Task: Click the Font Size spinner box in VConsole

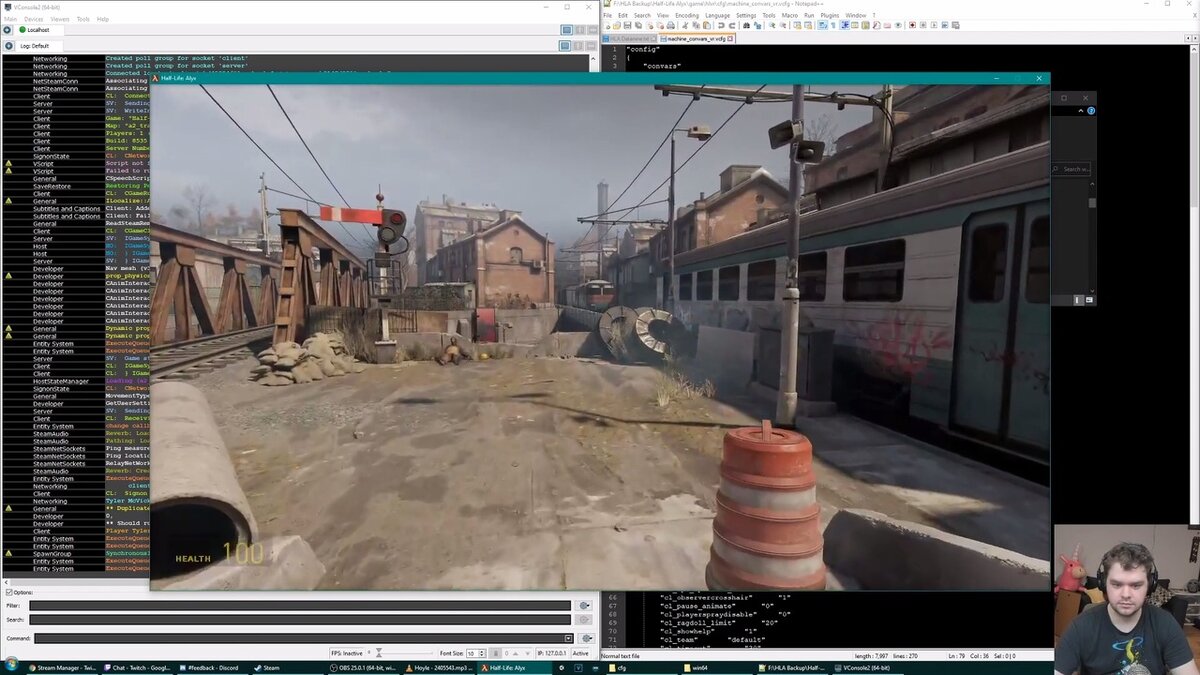Action: point(476,653)
